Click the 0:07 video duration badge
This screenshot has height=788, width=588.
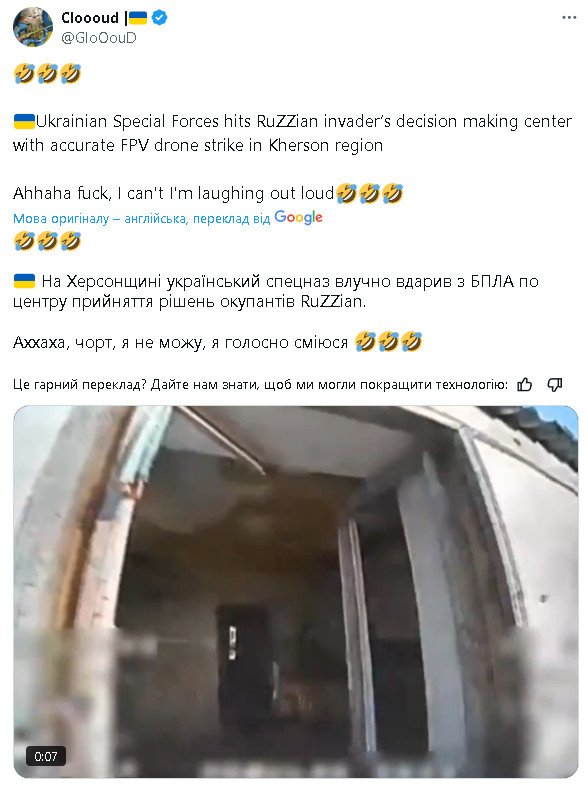(x=46, y=756)
